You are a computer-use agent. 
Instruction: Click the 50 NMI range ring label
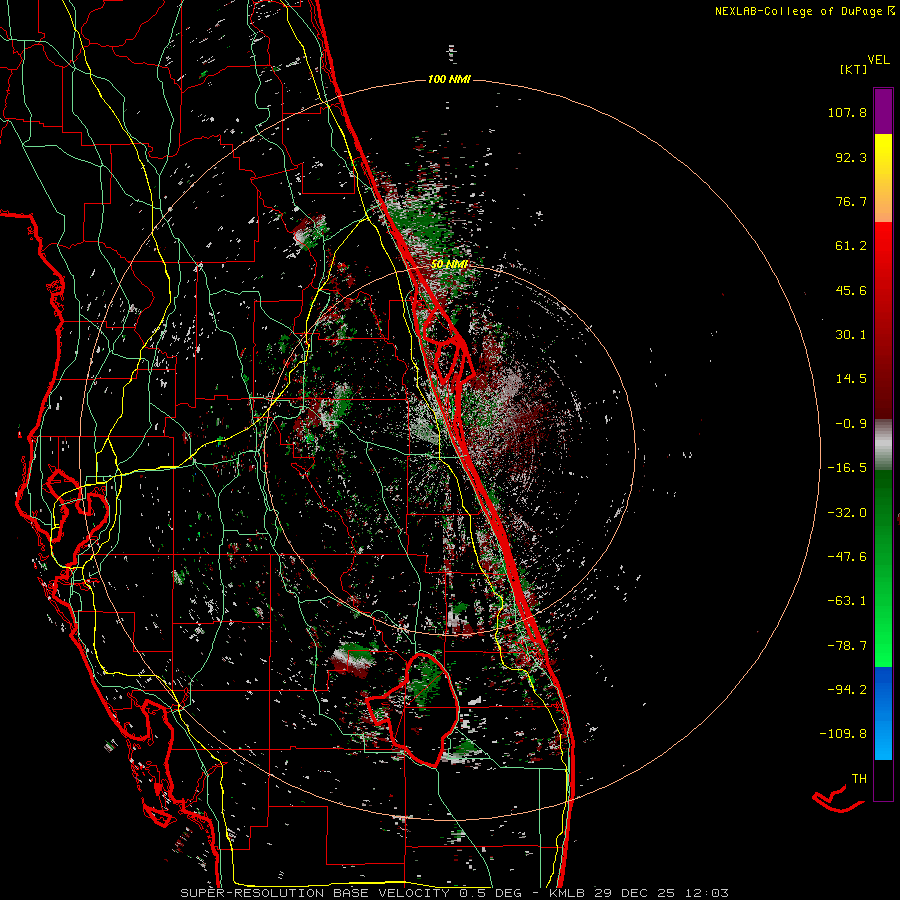pos(449,264)
